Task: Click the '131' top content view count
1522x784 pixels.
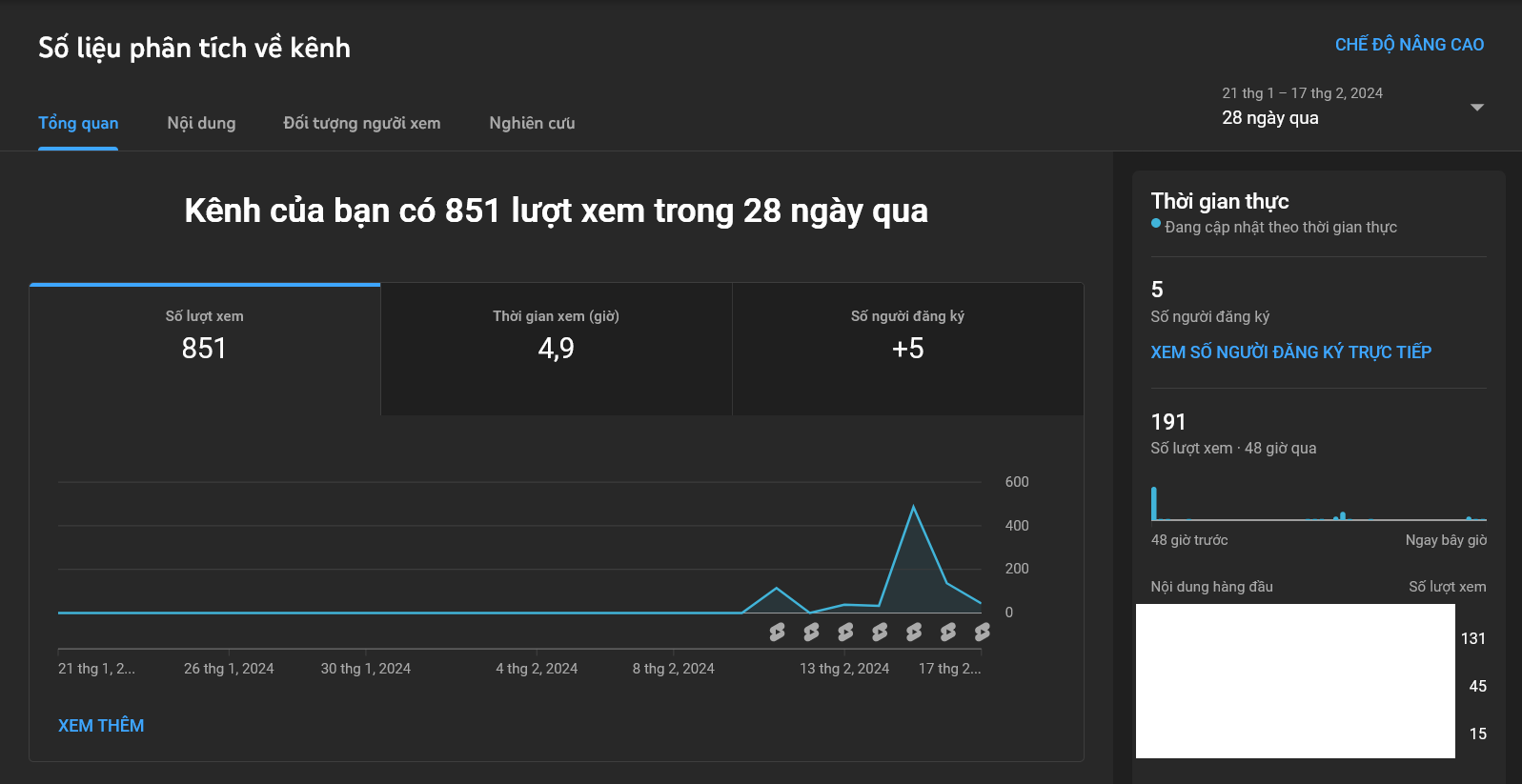Action: coord(1473,639)
